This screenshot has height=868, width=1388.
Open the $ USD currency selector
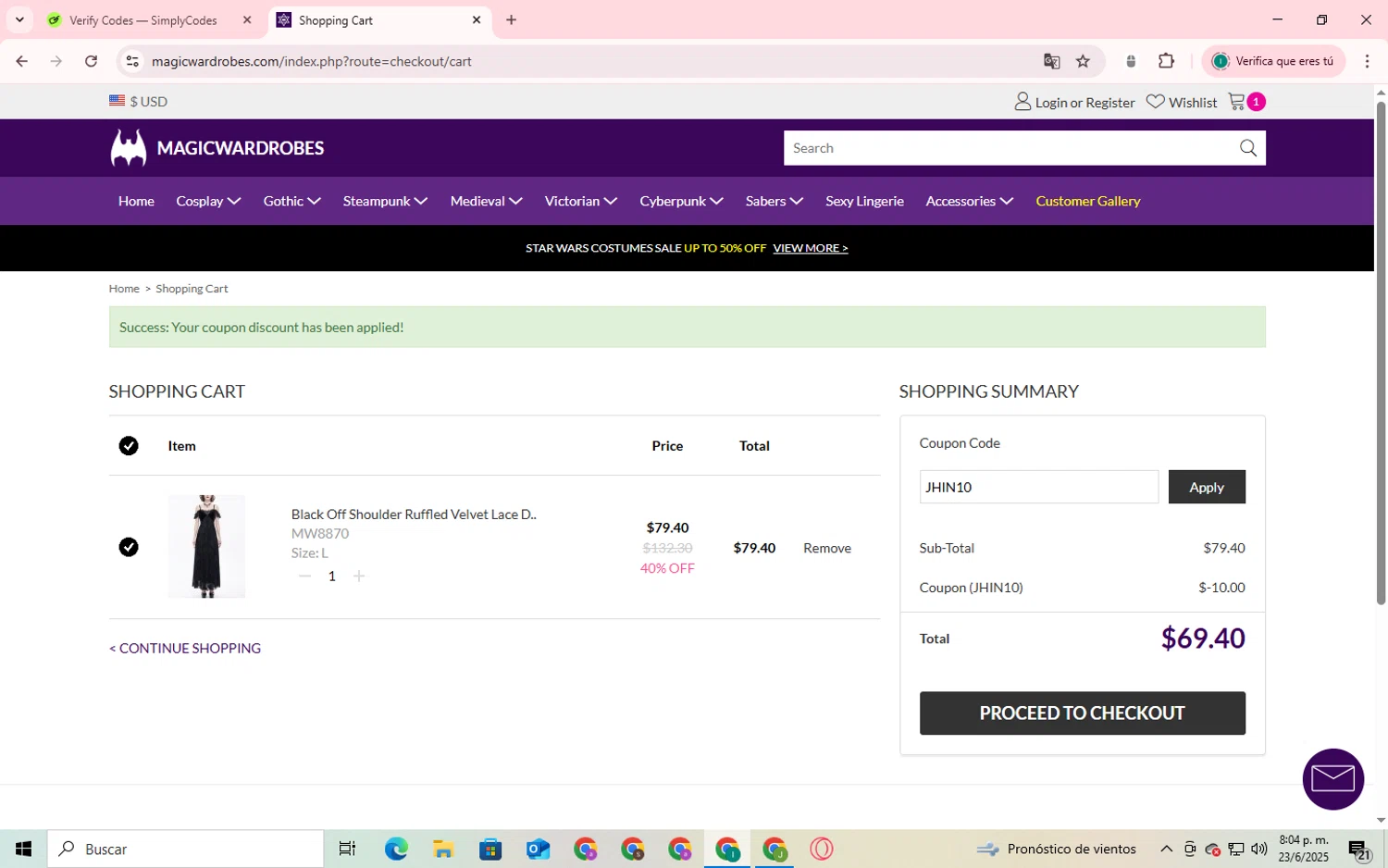[x=139, y=102]
